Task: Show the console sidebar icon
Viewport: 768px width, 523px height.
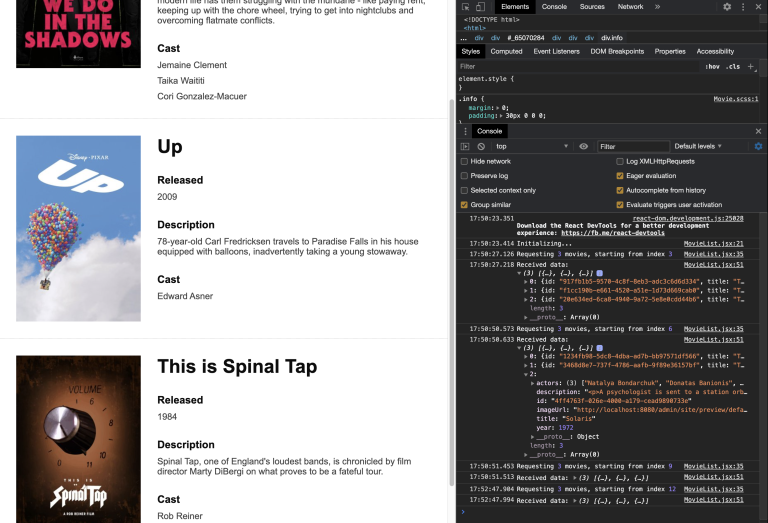Action: click(465, 146)
